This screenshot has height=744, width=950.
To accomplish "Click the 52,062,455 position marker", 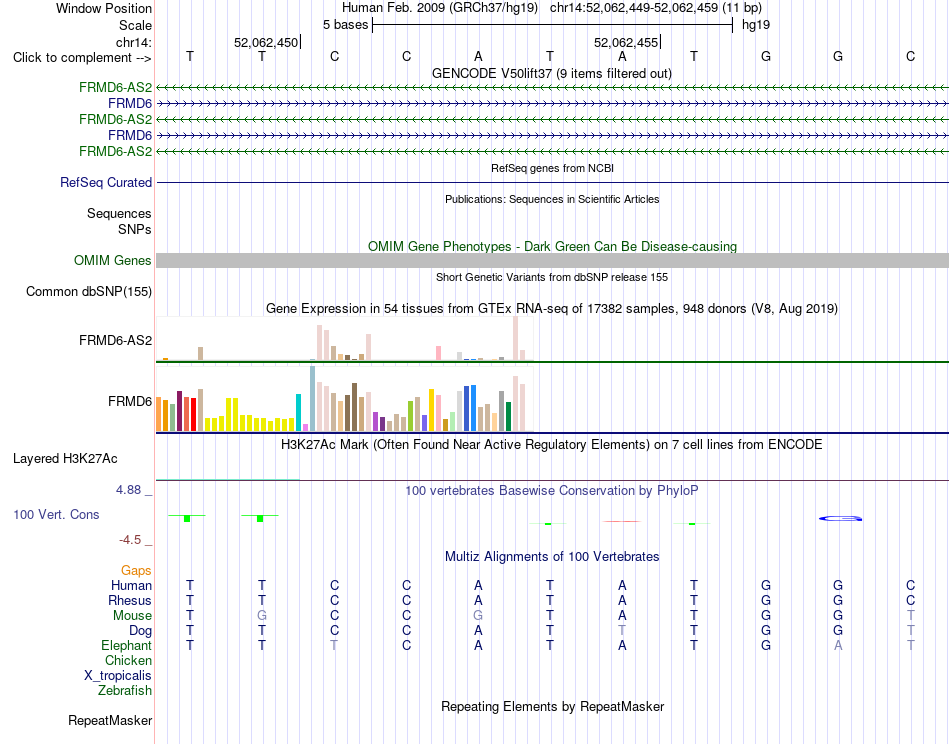I will pos(626,42).
